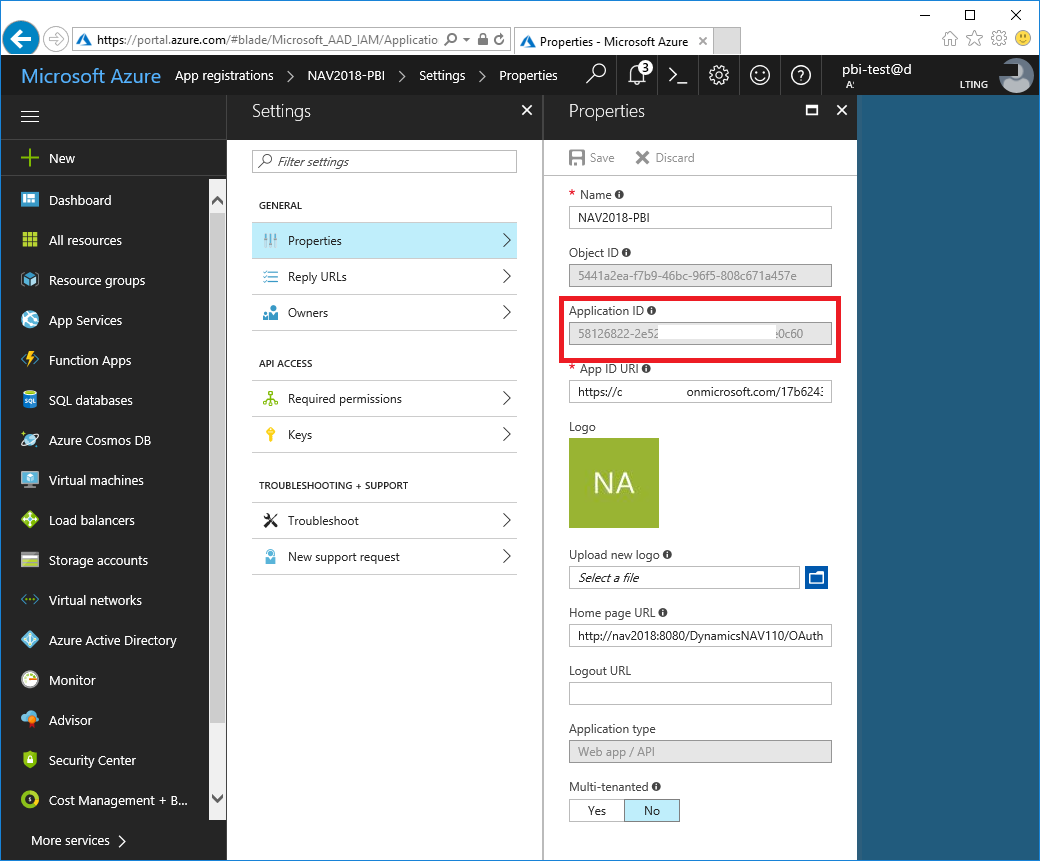This screenshot has width=1040, height=861.
Task: Click the address bar search magnifier
Action: point(451,39)
